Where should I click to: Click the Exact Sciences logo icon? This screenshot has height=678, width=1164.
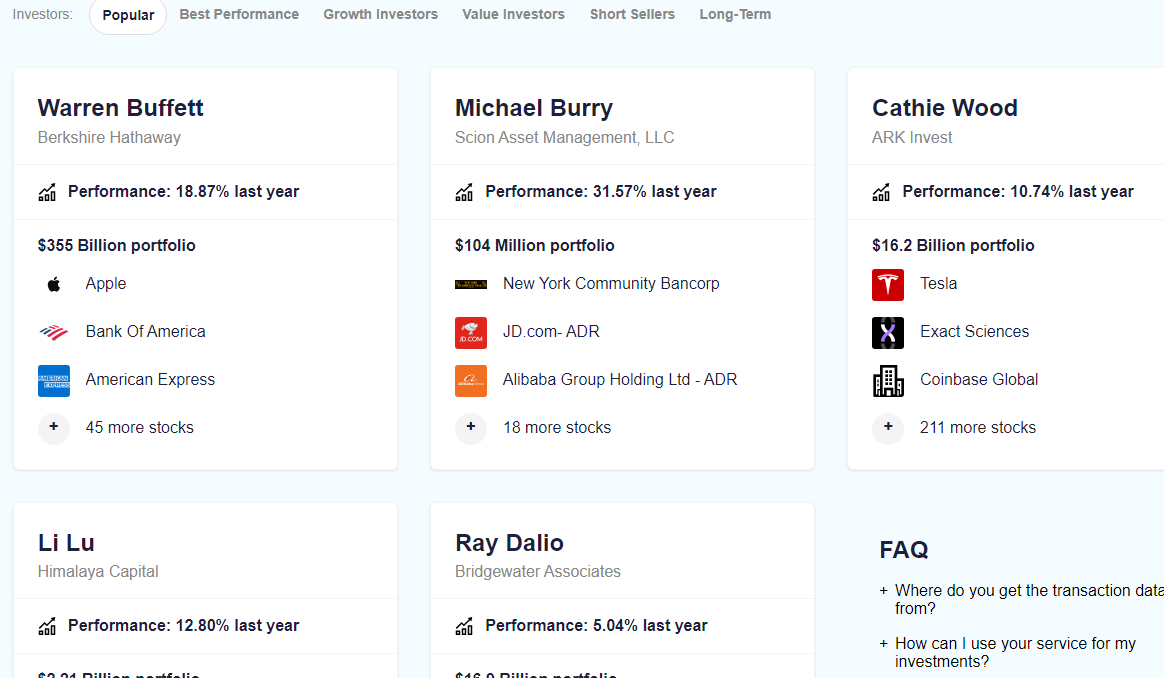(x=888, y=333)
